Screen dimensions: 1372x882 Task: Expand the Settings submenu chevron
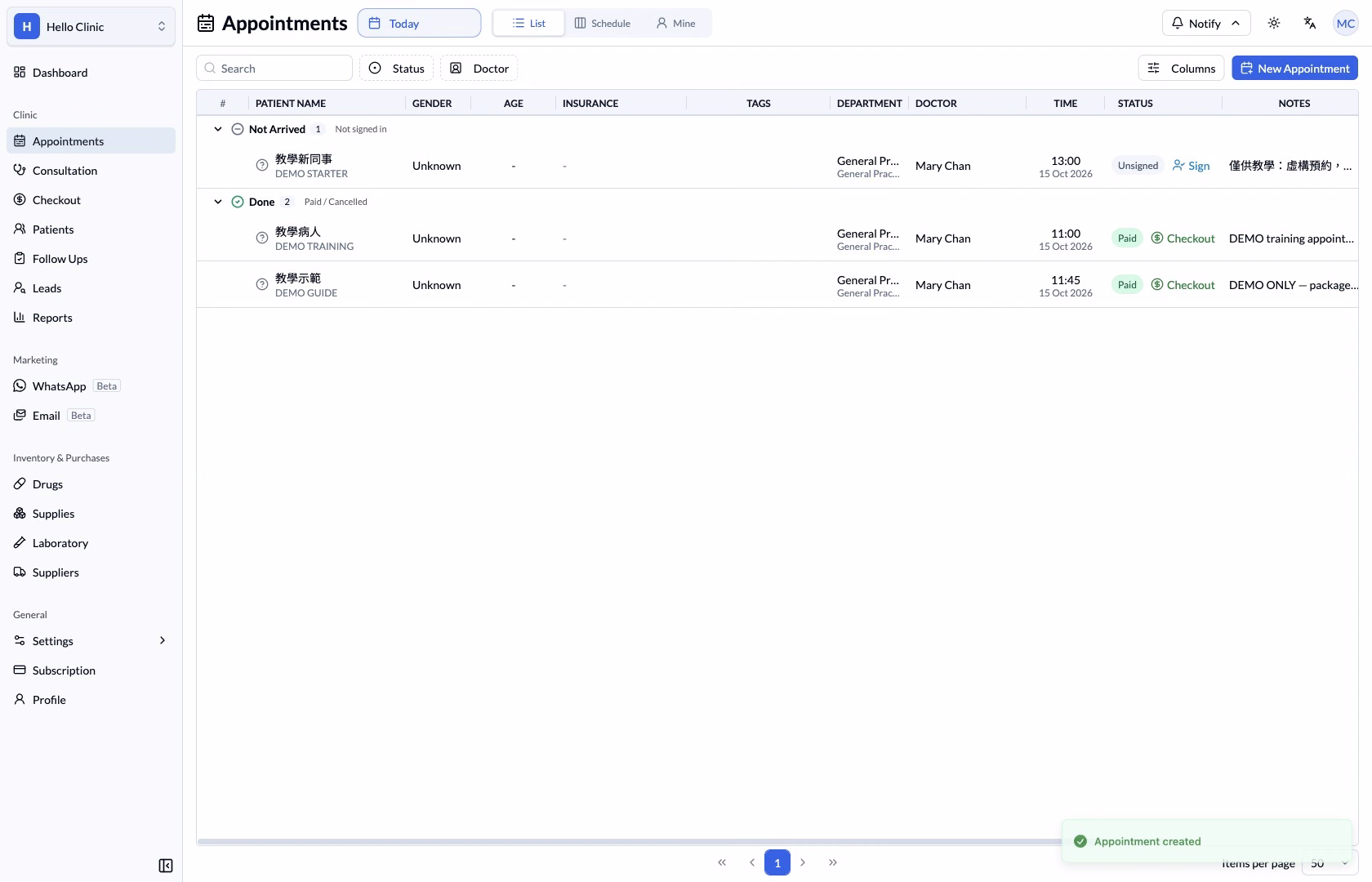[x=163, y=640]
